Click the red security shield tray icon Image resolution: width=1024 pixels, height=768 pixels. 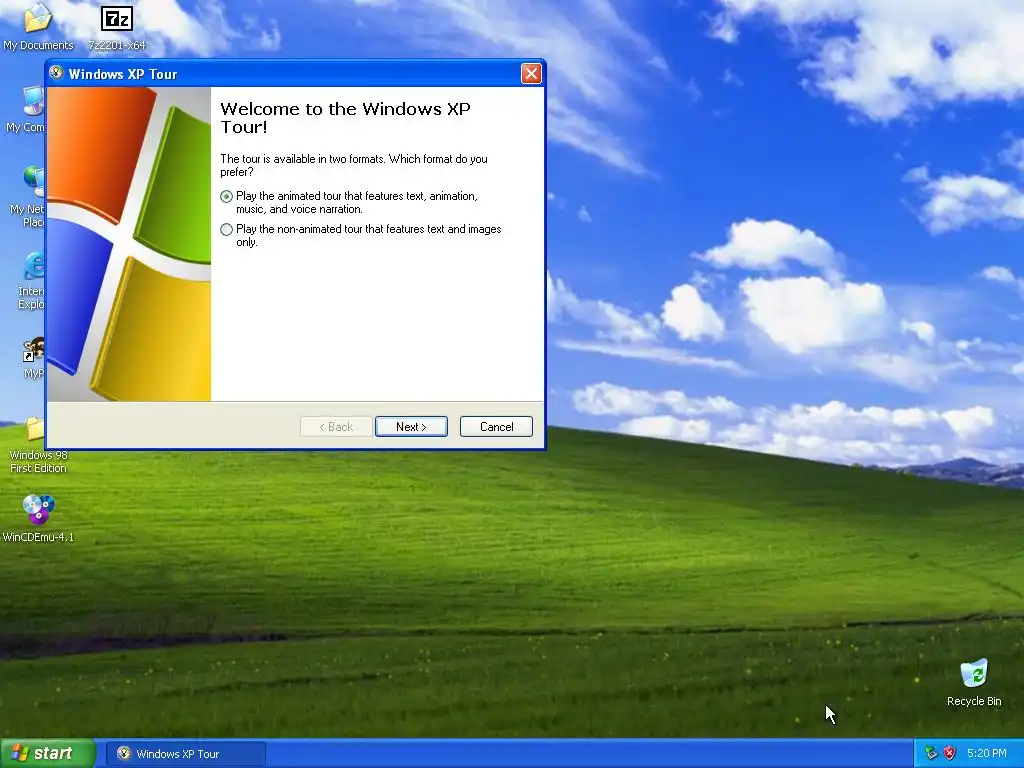pyautogui.click(x=950, y=753)
